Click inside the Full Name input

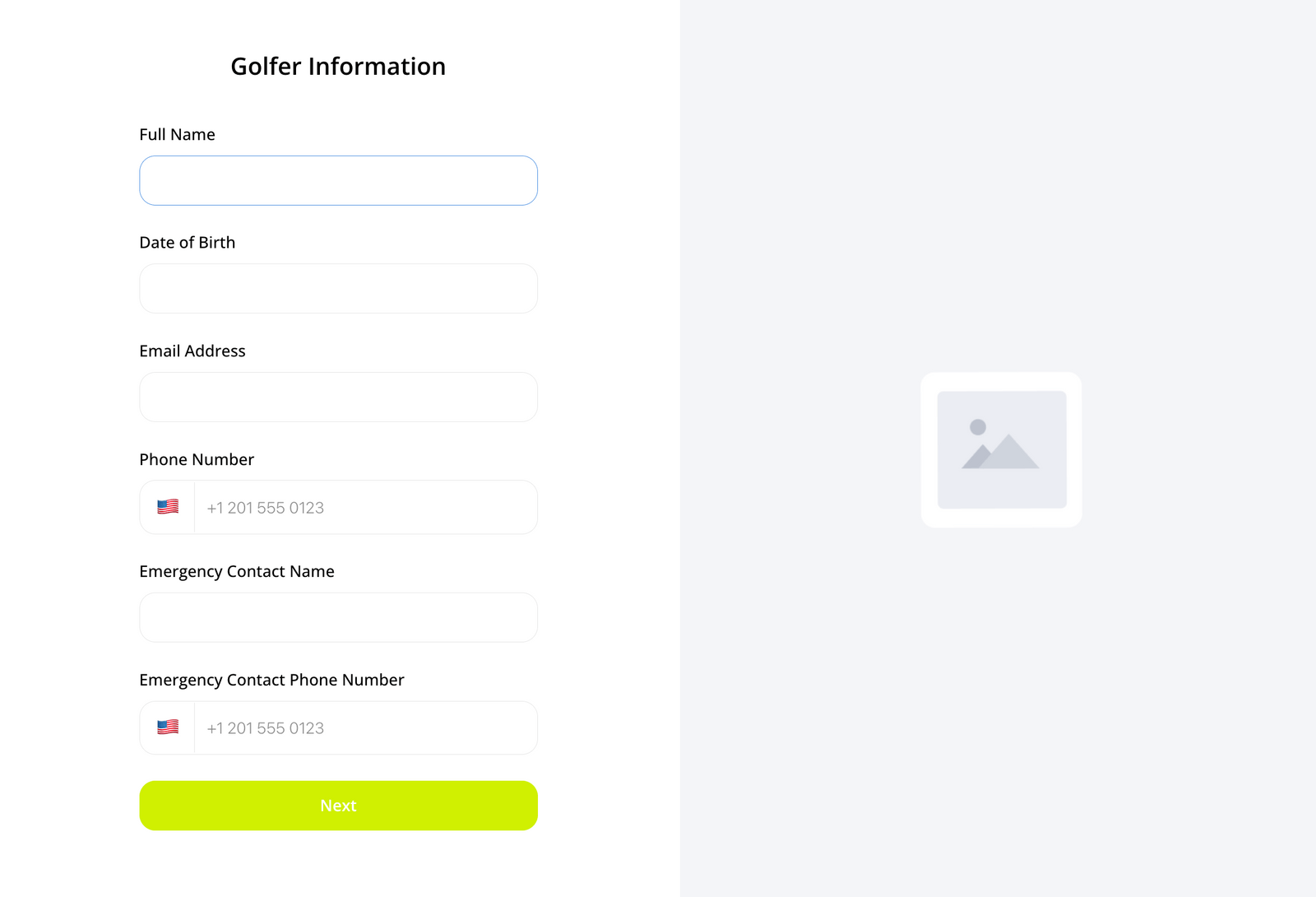click(338, 180)
